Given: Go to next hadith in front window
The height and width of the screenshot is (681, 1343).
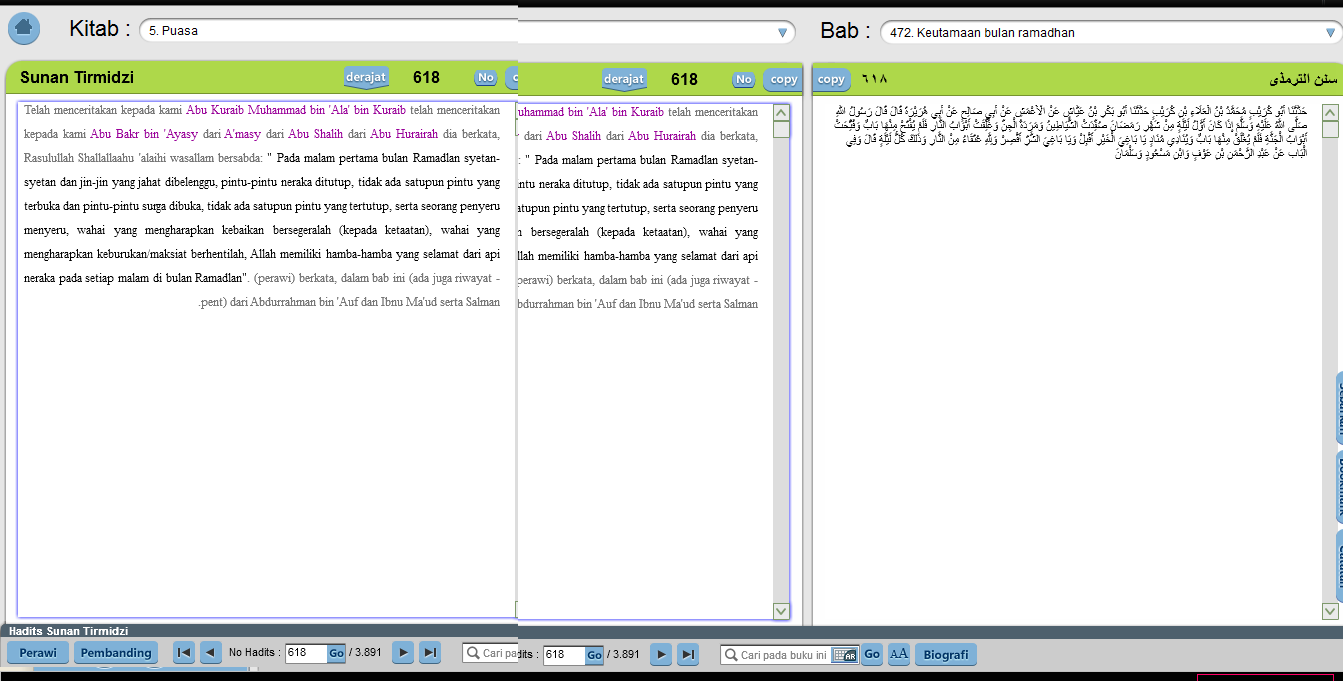Looking at the screenshot, I should [x=403, y=653].
